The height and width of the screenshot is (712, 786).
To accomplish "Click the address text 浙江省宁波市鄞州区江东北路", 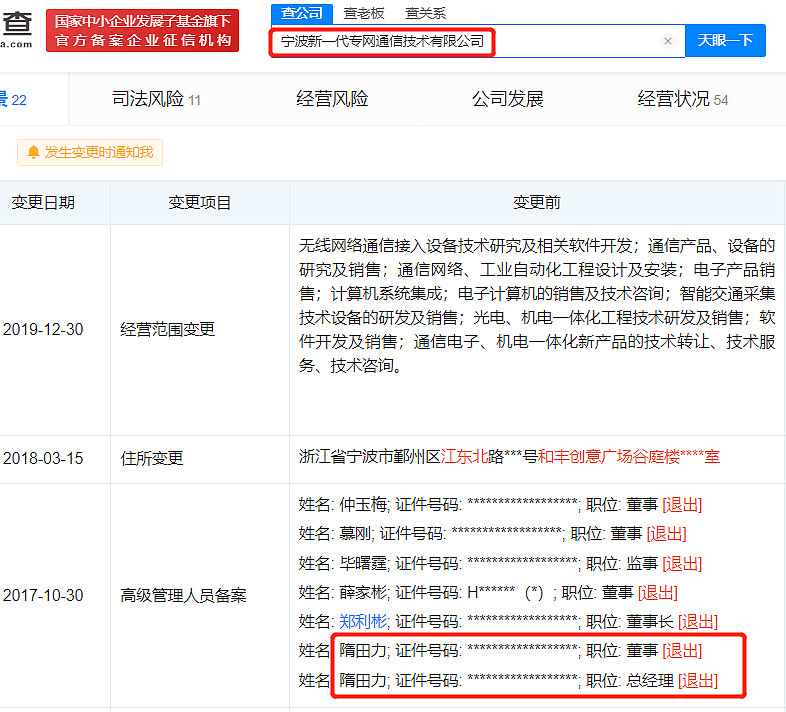I will [x=509, y=456].
